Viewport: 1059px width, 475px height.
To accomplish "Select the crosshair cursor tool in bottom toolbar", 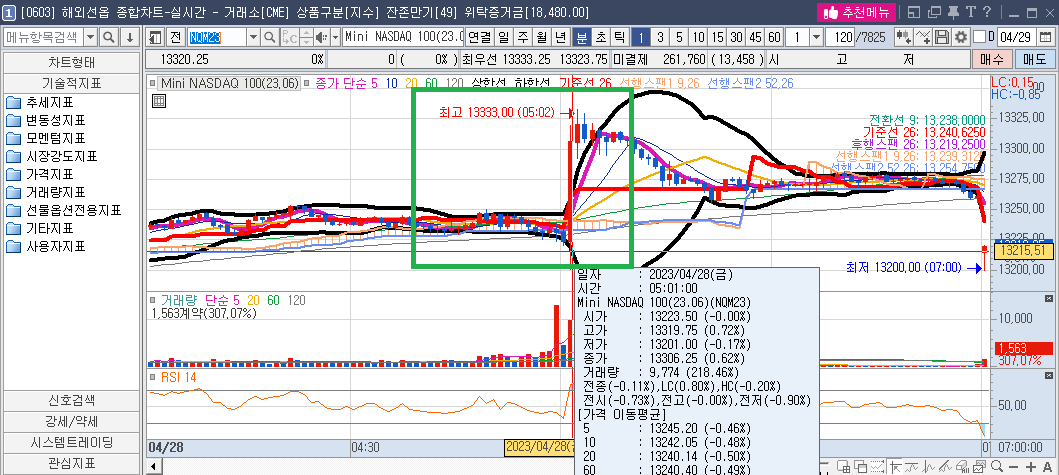I will click(894, 467).
